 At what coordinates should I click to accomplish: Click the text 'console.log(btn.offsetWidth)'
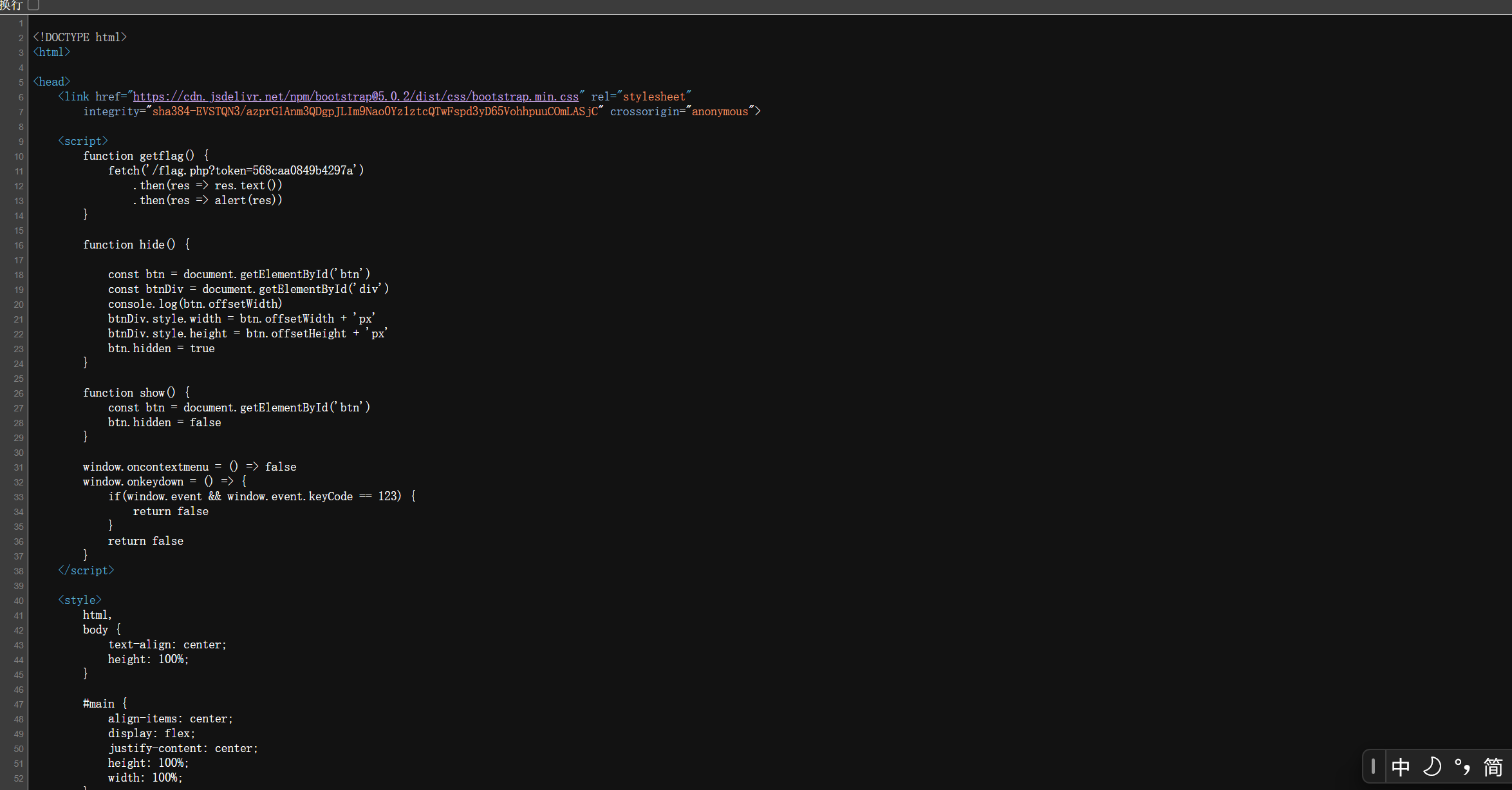coord(195,304)
